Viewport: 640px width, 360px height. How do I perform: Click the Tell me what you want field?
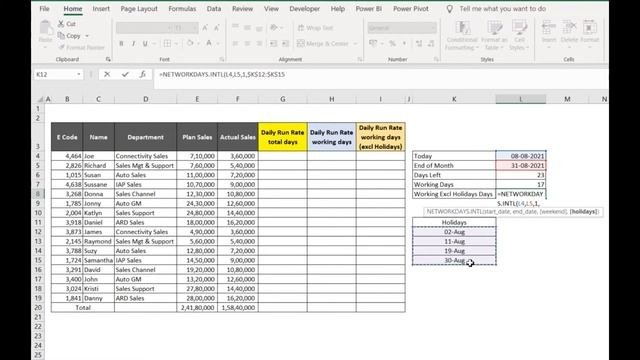coord(502,9)
